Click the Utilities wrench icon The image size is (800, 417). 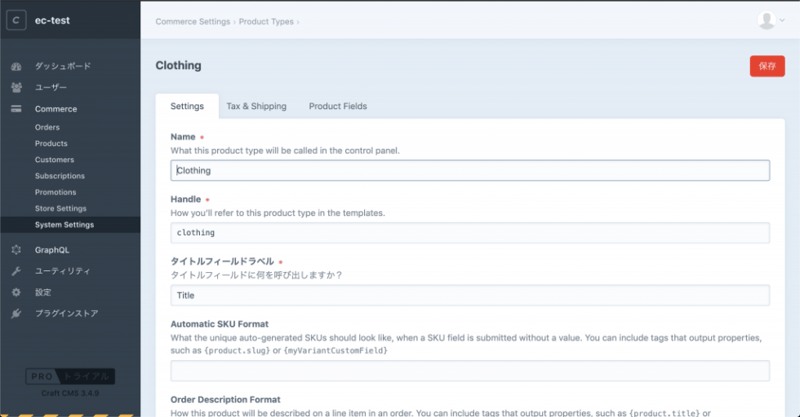pos(16,271)
